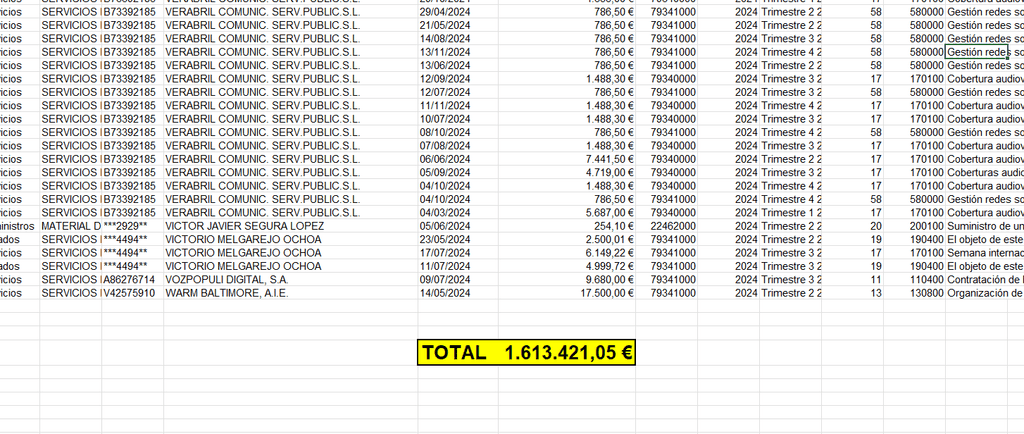Select the 'Suministro de un' description cell

point(984,226)
